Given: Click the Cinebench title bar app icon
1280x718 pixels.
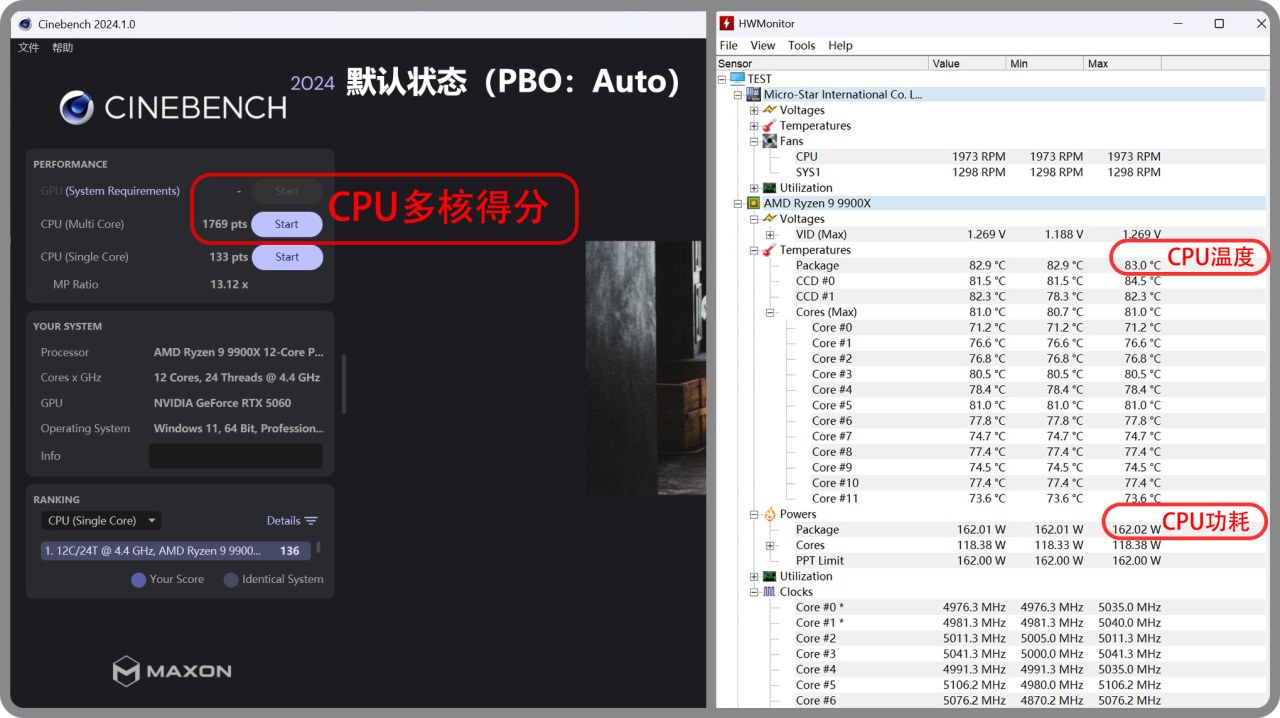Looking at the screenshot, I should 25,24.
